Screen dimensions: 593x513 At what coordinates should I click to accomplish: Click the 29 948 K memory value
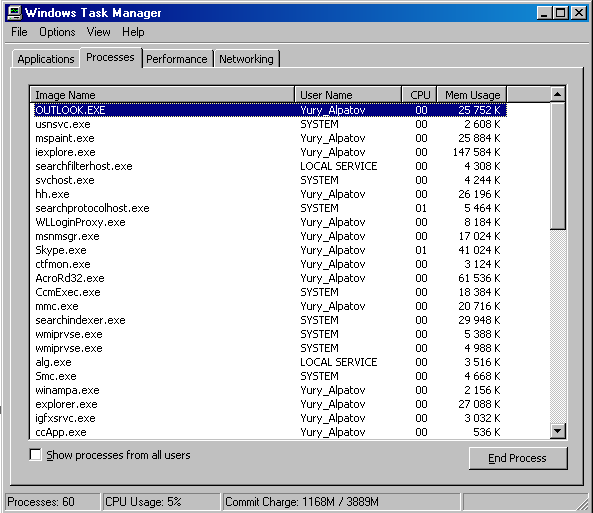pos(479,320)
